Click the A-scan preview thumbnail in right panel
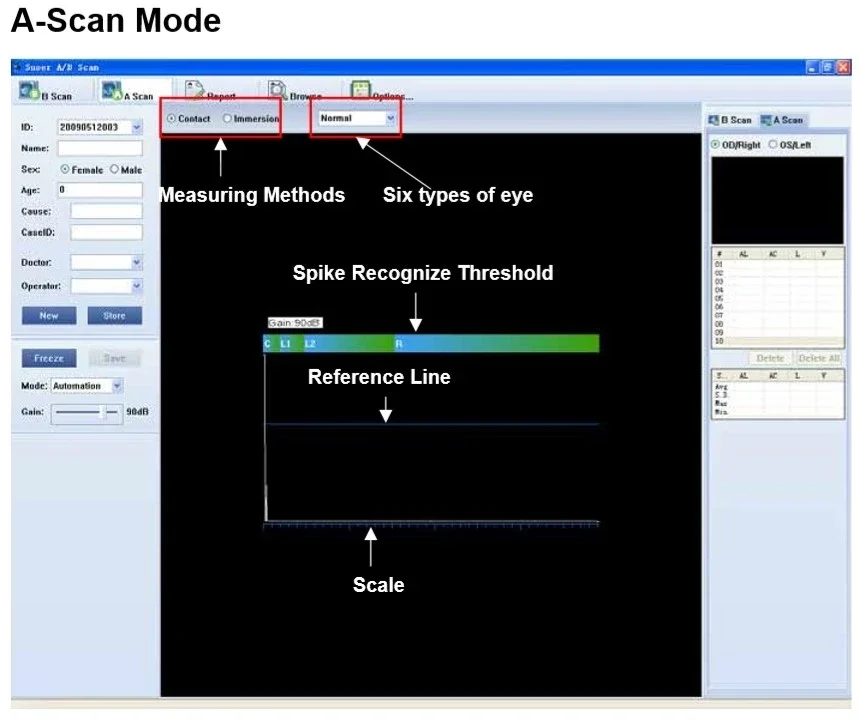 (x=777, y=201)
